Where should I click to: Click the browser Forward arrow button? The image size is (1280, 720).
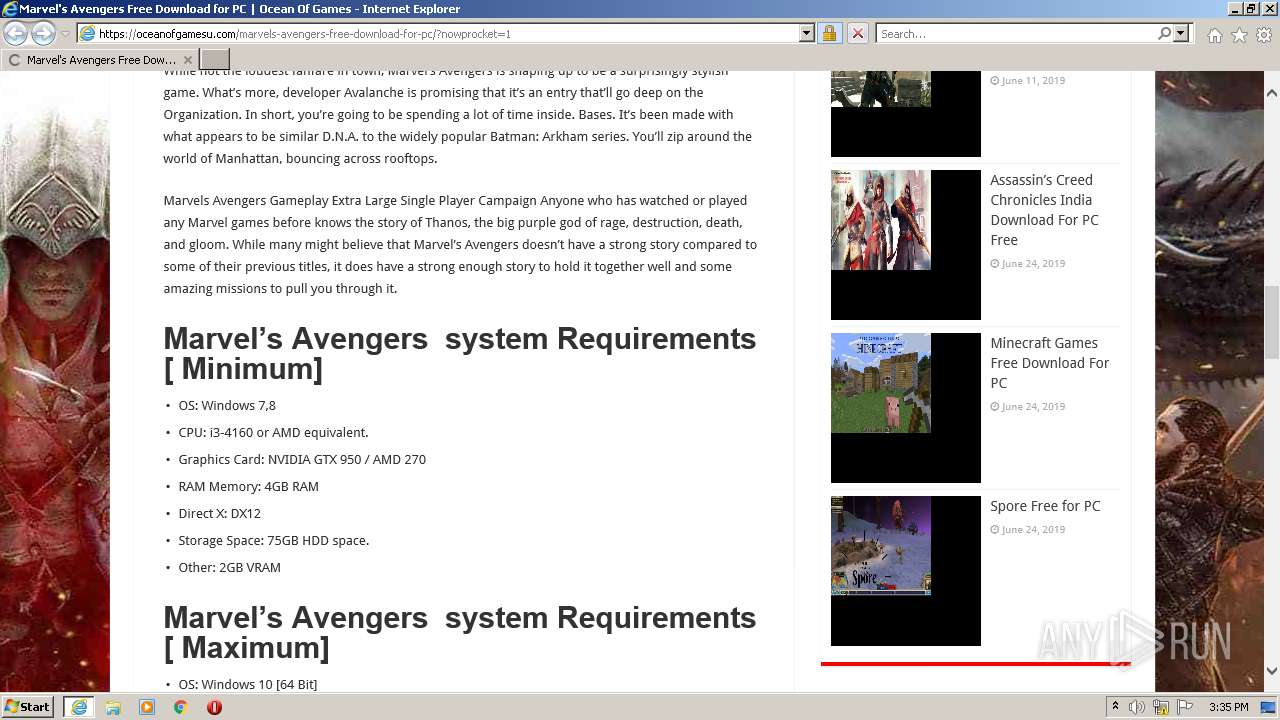[43, 33]
